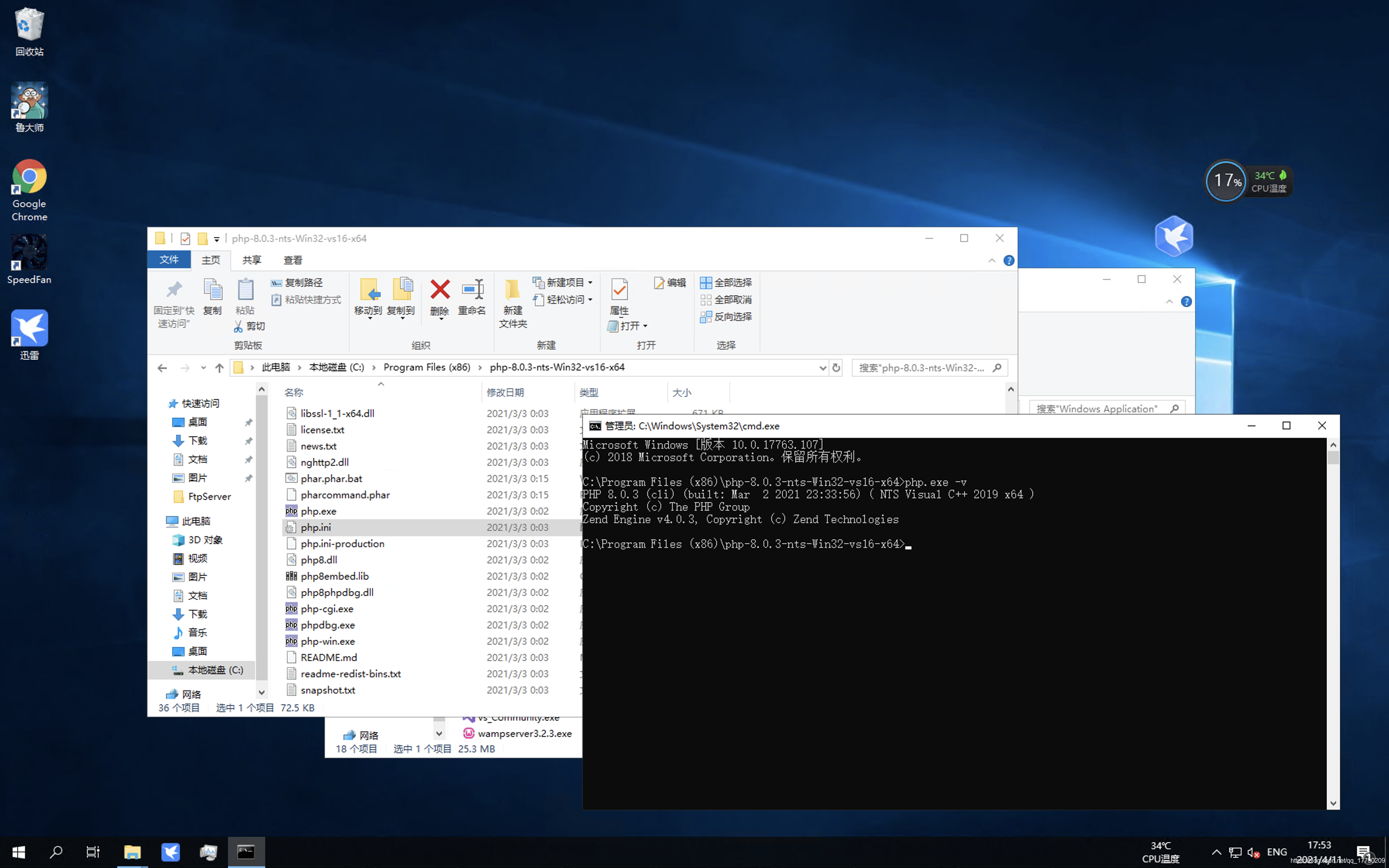Click the refresh icon beside the address bar
Image resolution: width=1389 pixels, height=868 pixels.
click(836, 368)
